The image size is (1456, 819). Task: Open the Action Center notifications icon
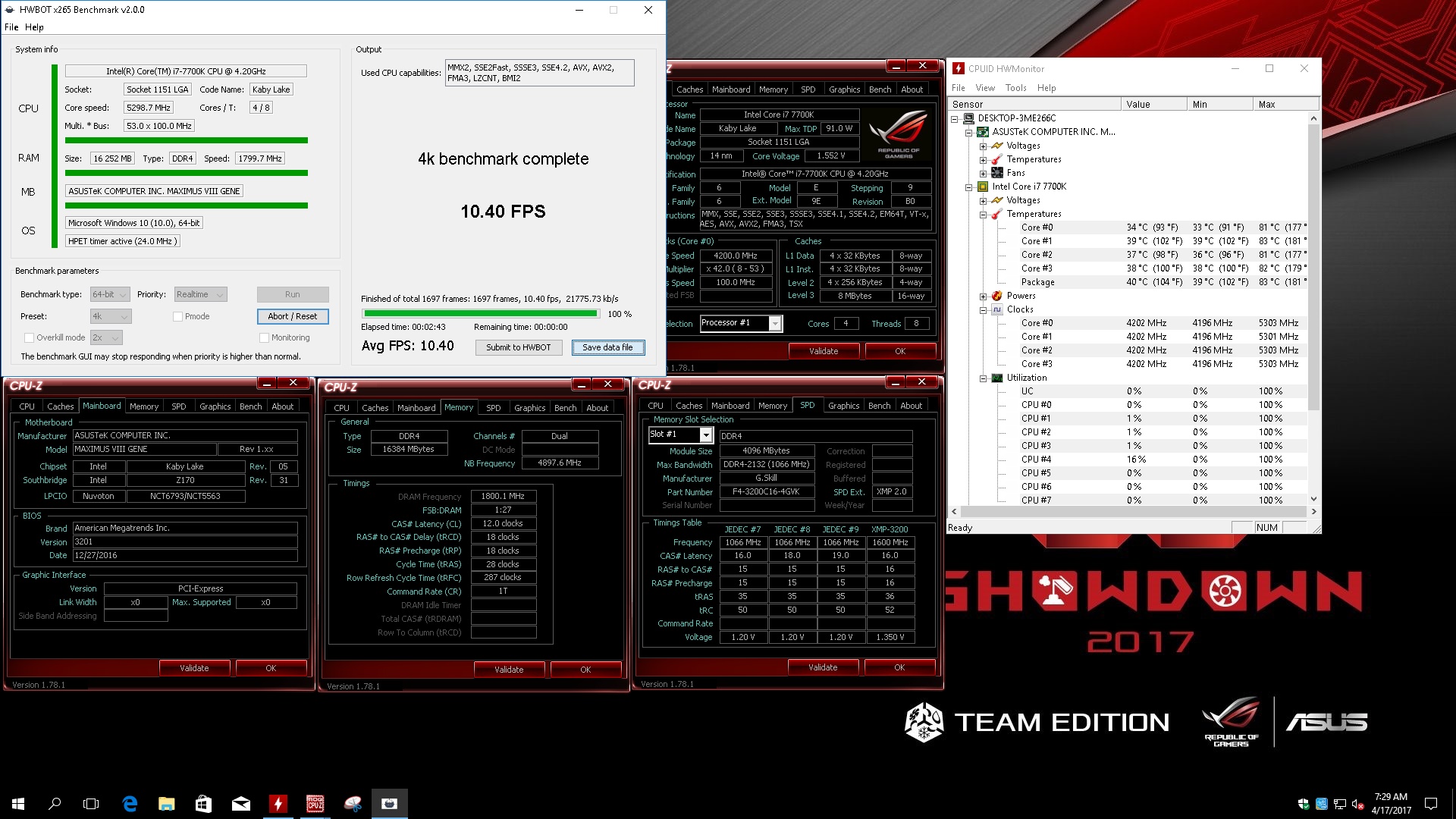(x=1431, y=803)
